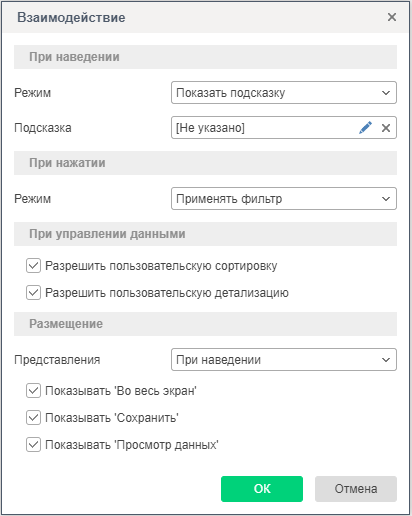
Task: Toggle Показывать 'Сохранить' checkbox
Action: (33, 418)
